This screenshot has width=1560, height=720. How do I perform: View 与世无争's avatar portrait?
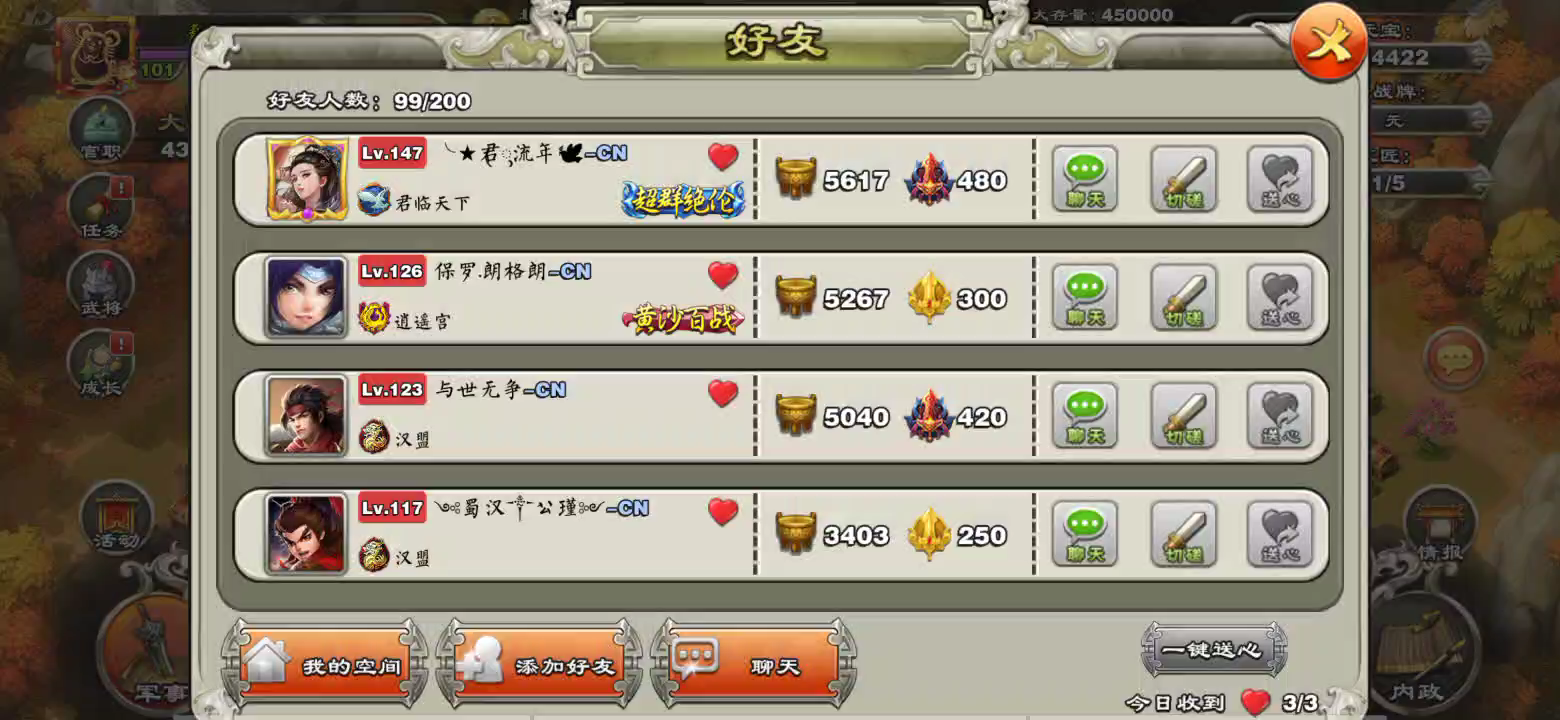tap(307, 416)
